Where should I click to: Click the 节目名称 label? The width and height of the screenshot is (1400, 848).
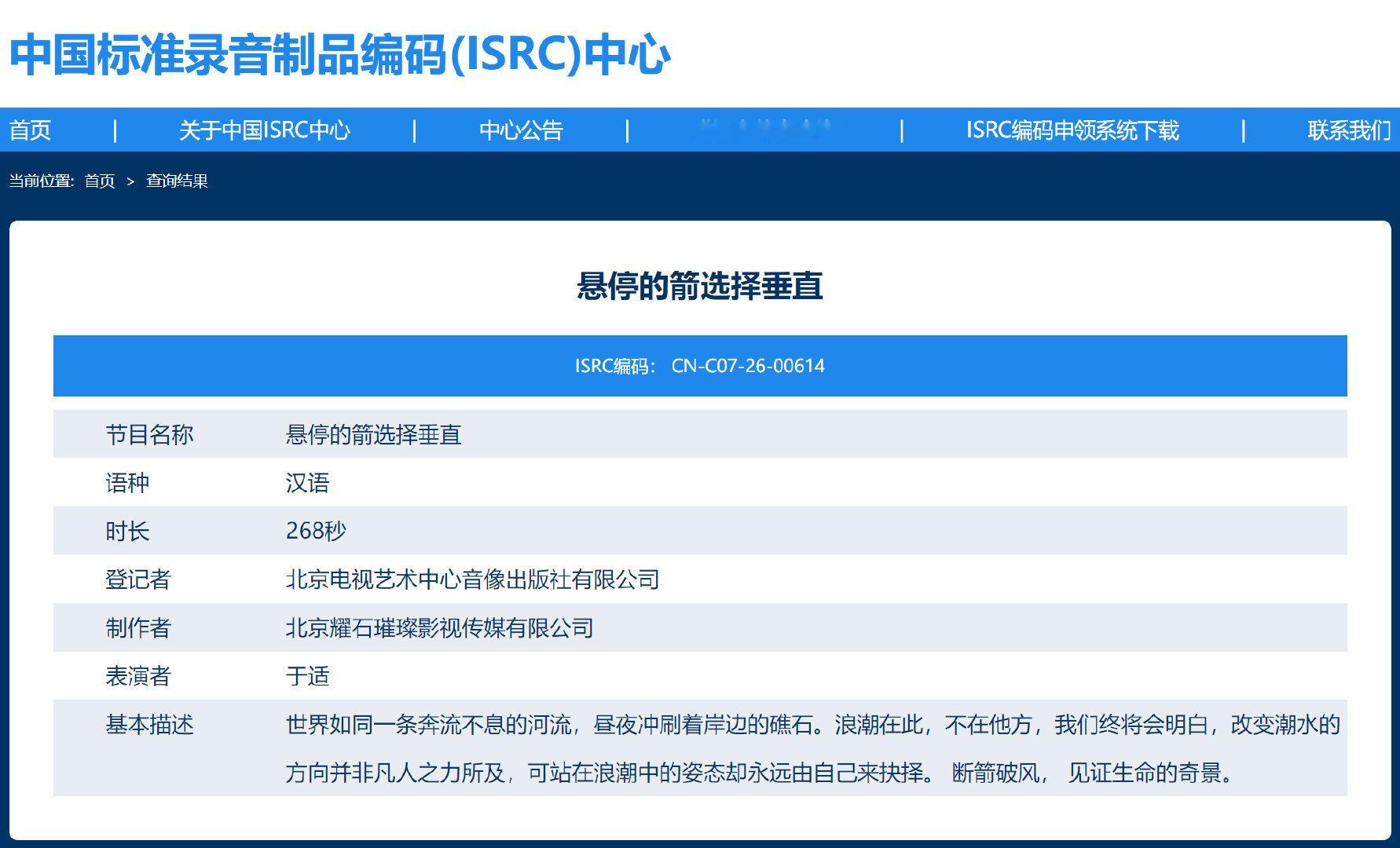click(149, 434)
